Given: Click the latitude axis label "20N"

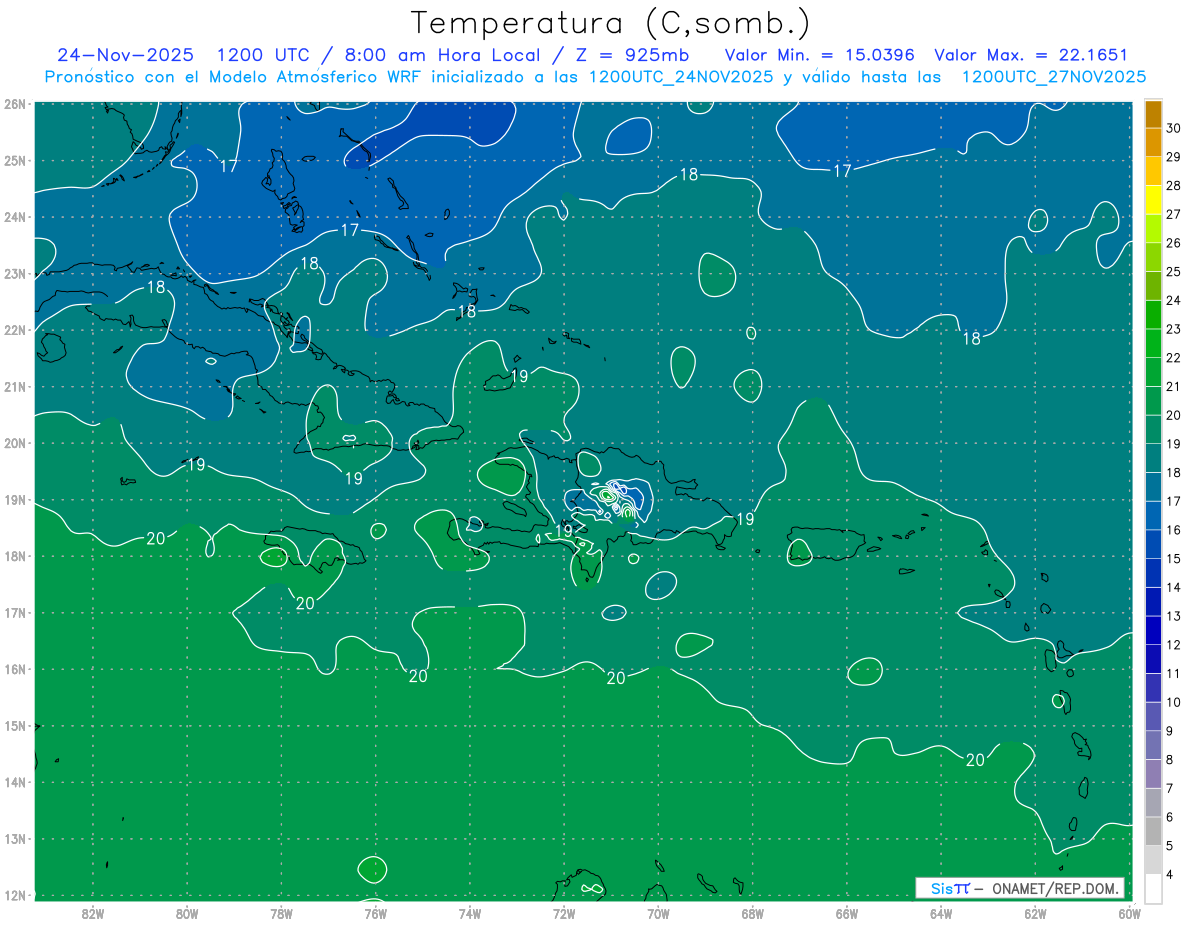Looking at the screenshot, I should tap(15, 443).
